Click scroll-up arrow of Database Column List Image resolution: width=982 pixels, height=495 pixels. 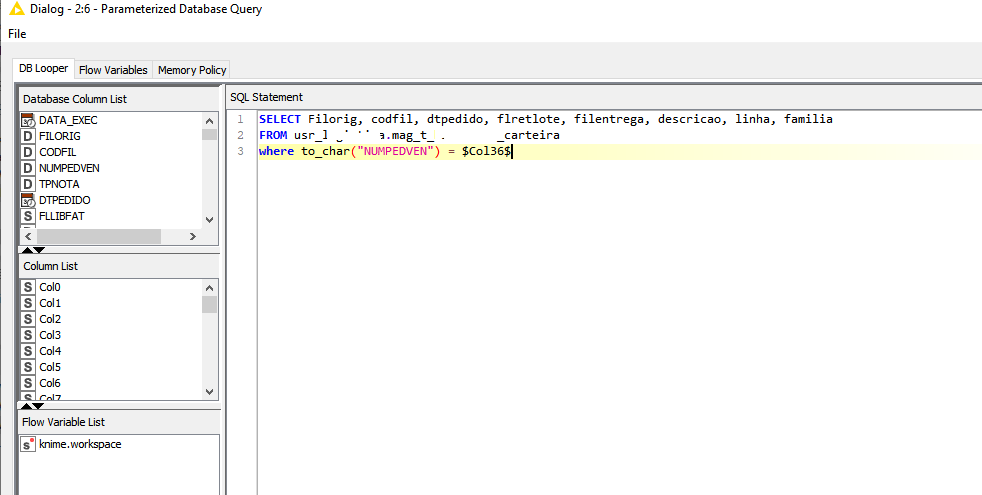(x=209, y=121)
